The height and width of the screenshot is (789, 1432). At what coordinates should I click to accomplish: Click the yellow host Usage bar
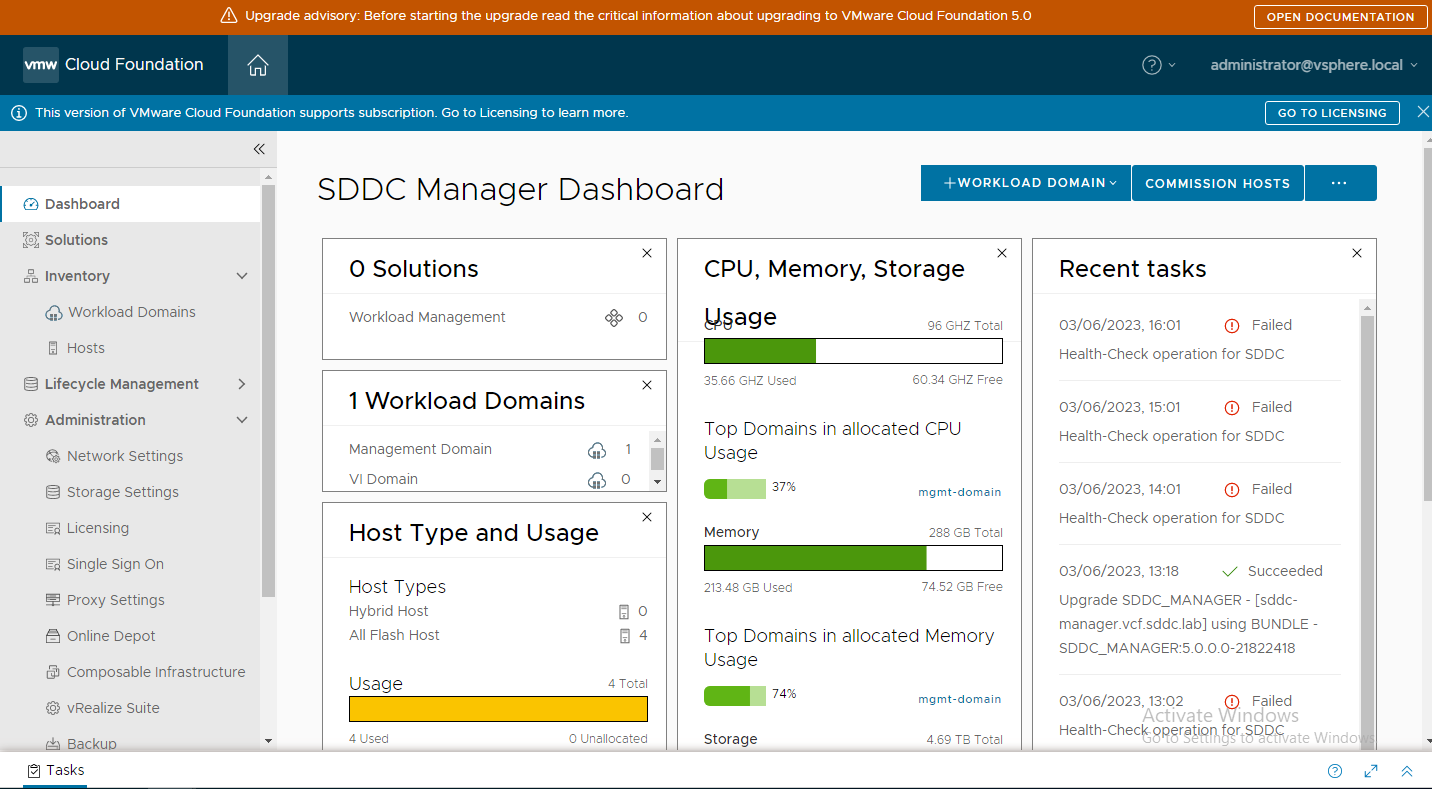coord(498,709)
